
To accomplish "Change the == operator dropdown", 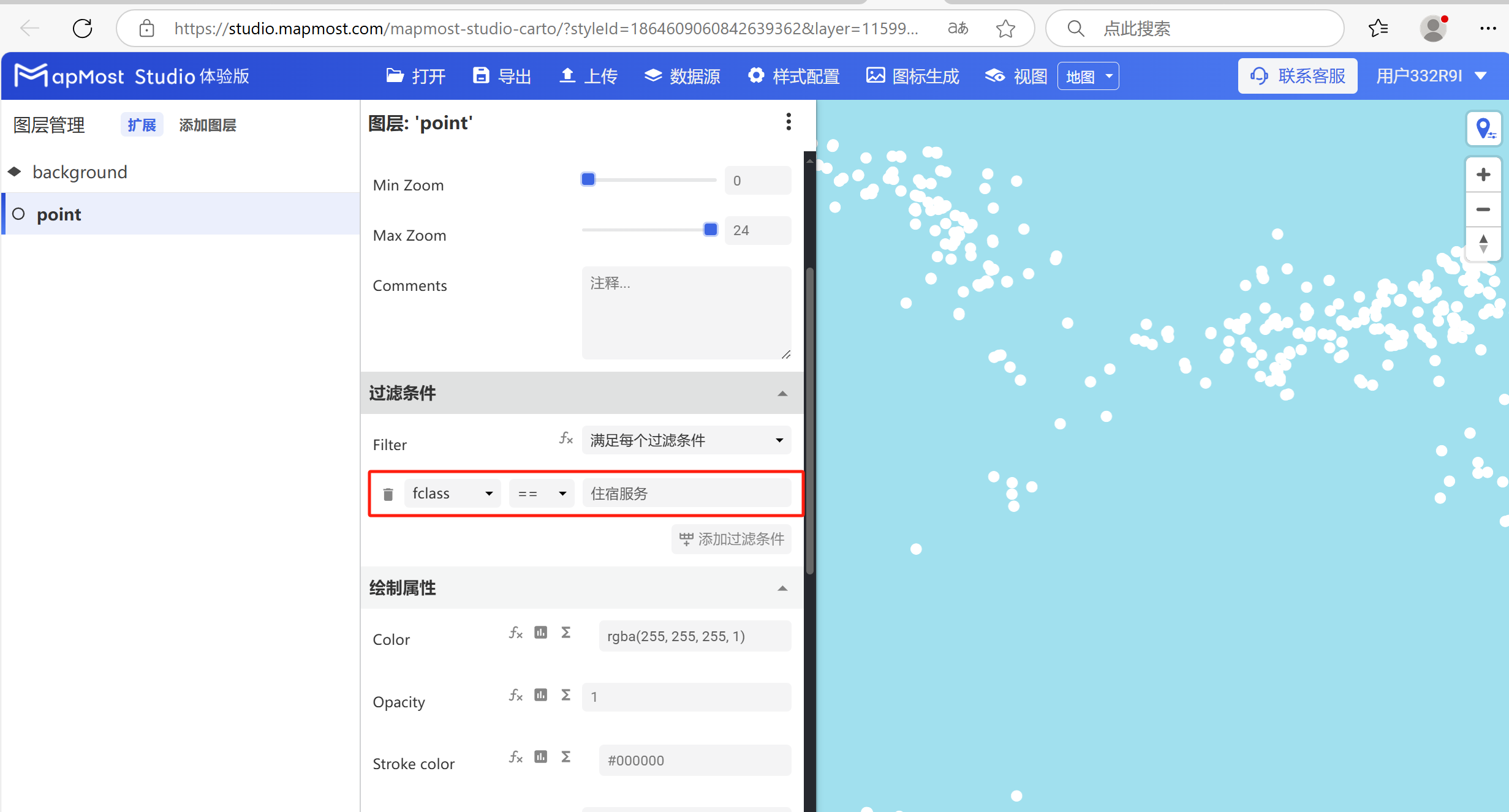I will coord(541,493).
